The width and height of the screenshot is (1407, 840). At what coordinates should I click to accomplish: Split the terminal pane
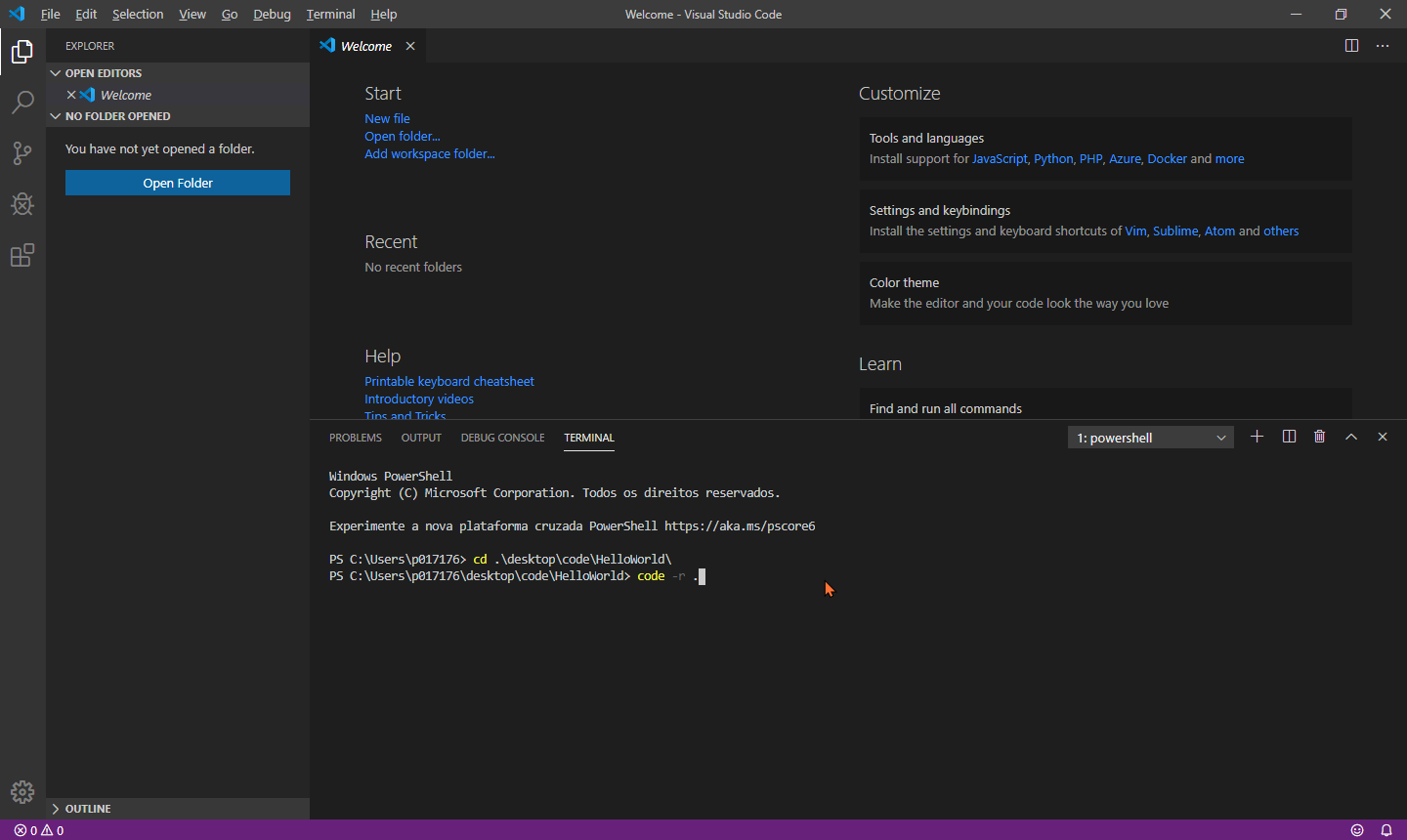click(x=1289, y=437)
